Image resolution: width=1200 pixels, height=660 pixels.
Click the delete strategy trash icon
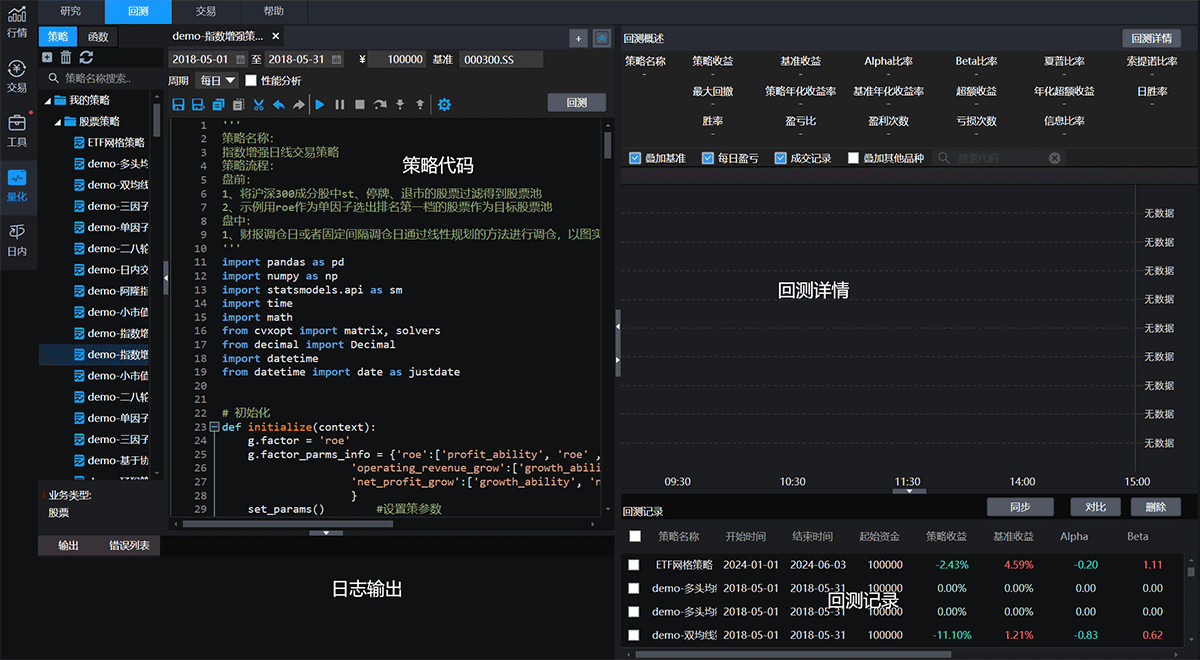coord(66,57)
